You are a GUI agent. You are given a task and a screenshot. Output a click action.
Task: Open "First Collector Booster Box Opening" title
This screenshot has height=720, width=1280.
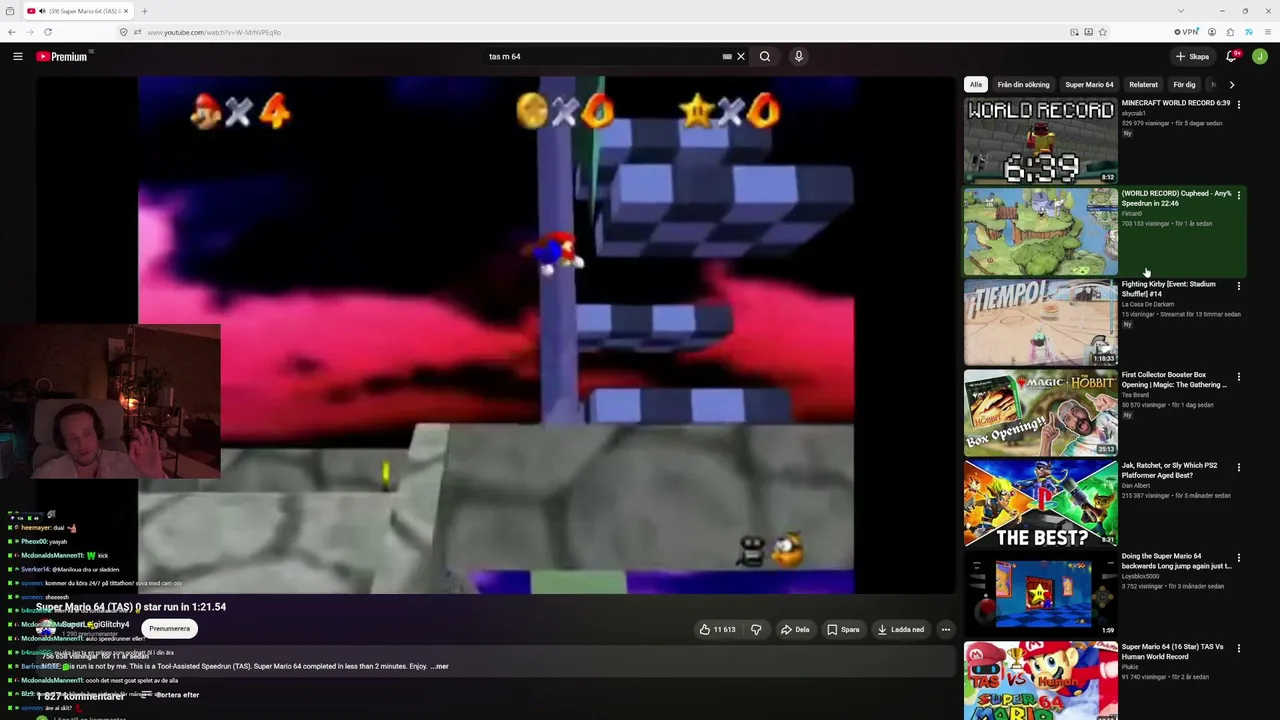tap(1174, 380)
